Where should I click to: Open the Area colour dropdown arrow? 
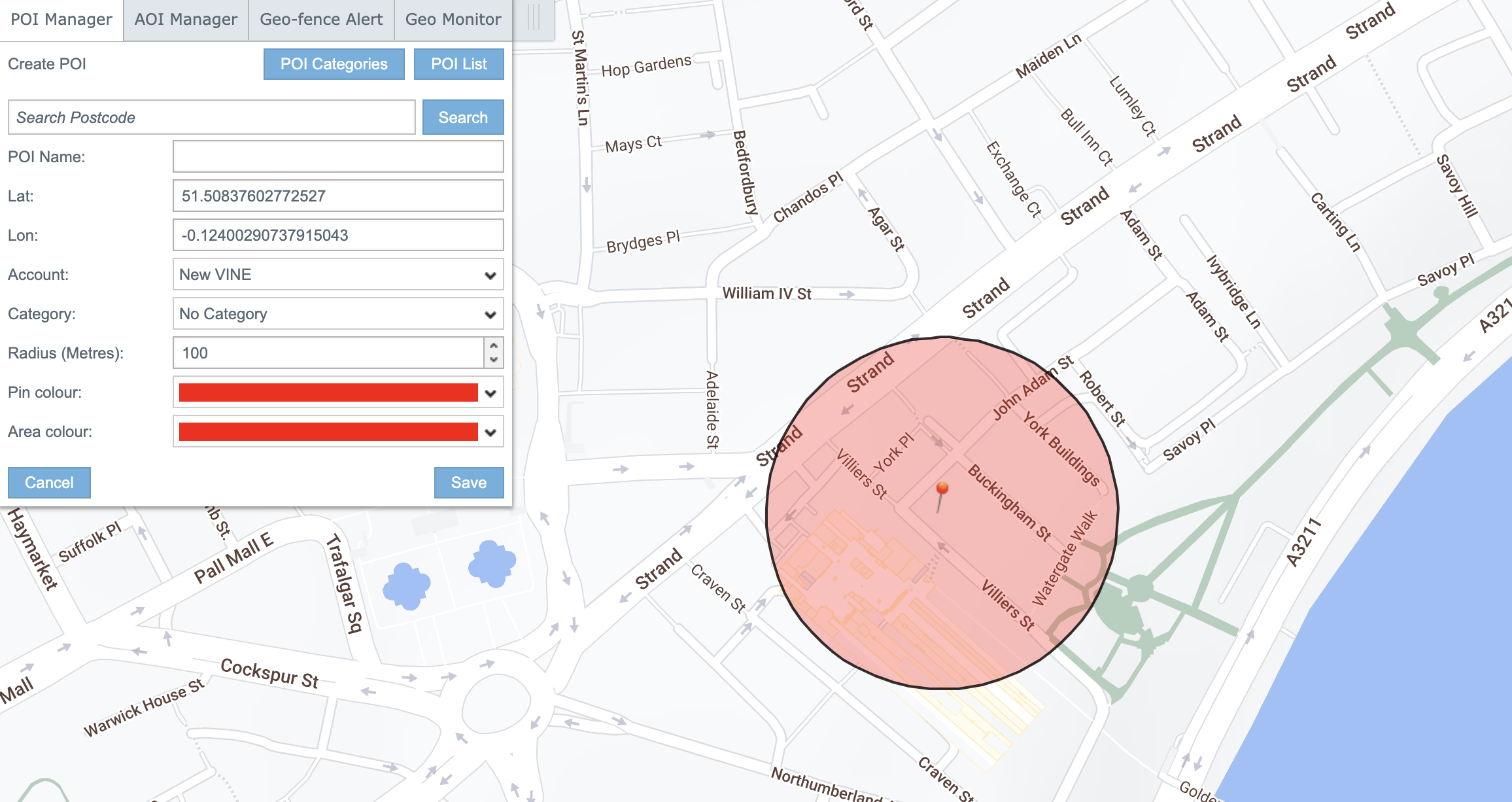[x=490, y=432]
